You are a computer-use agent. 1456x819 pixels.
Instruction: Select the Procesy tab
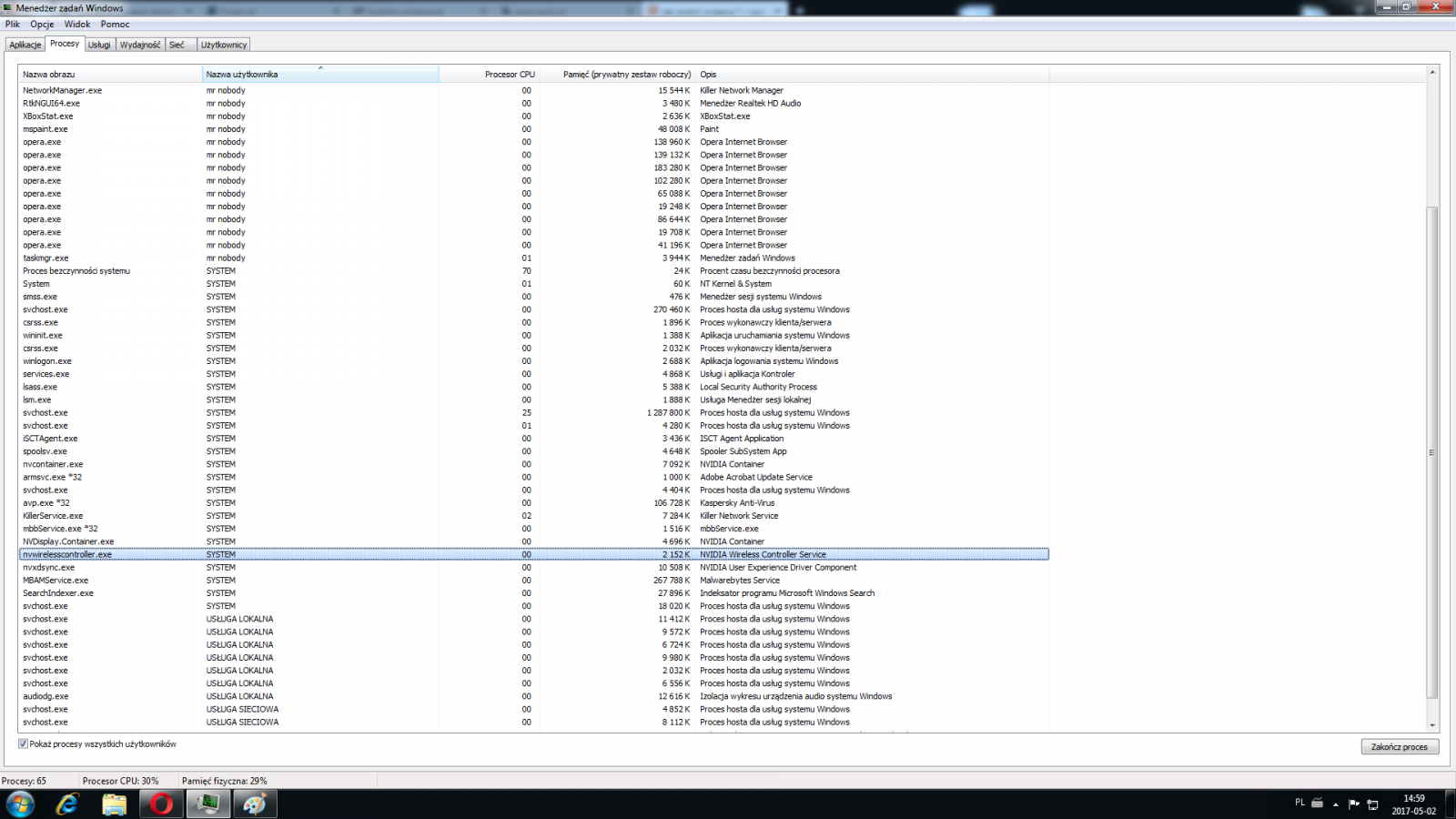click(65, 44)
